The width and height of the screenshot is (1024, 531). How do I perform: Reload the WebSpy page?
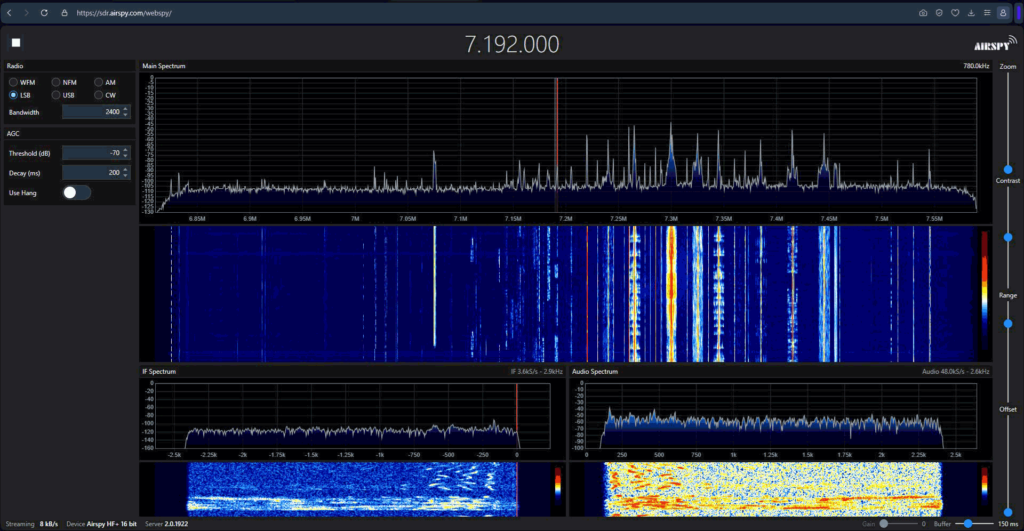pyautogui.click(x=44, y=12)
